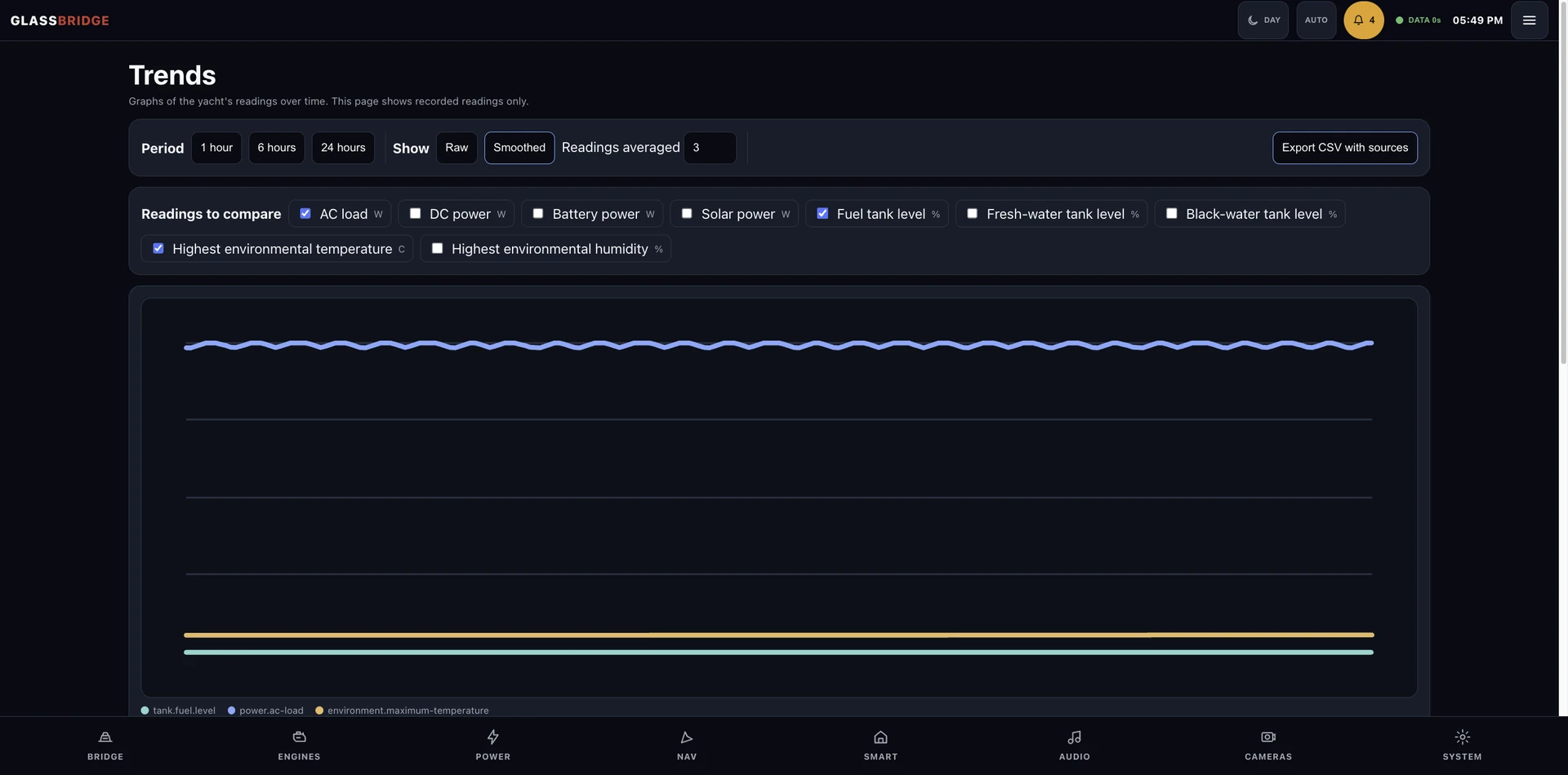Click the environment.maximum-temperature legend dot
The height and width of the screenshot is (775, 1568).
coord(319,710)
